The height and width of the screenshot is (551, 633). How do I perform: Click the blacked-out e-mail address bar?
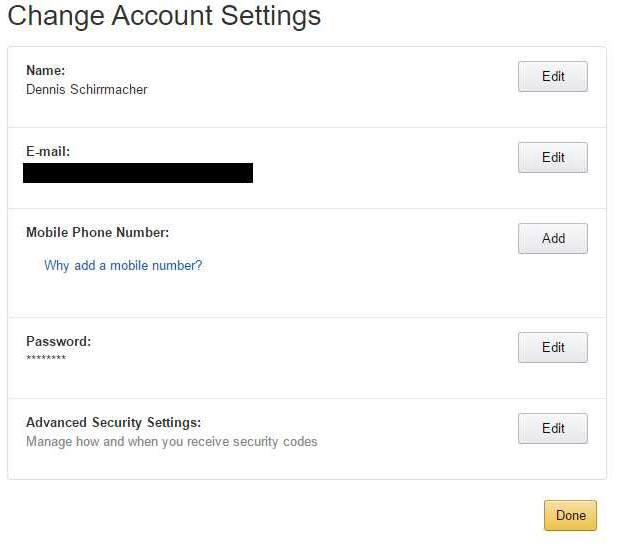138,173
